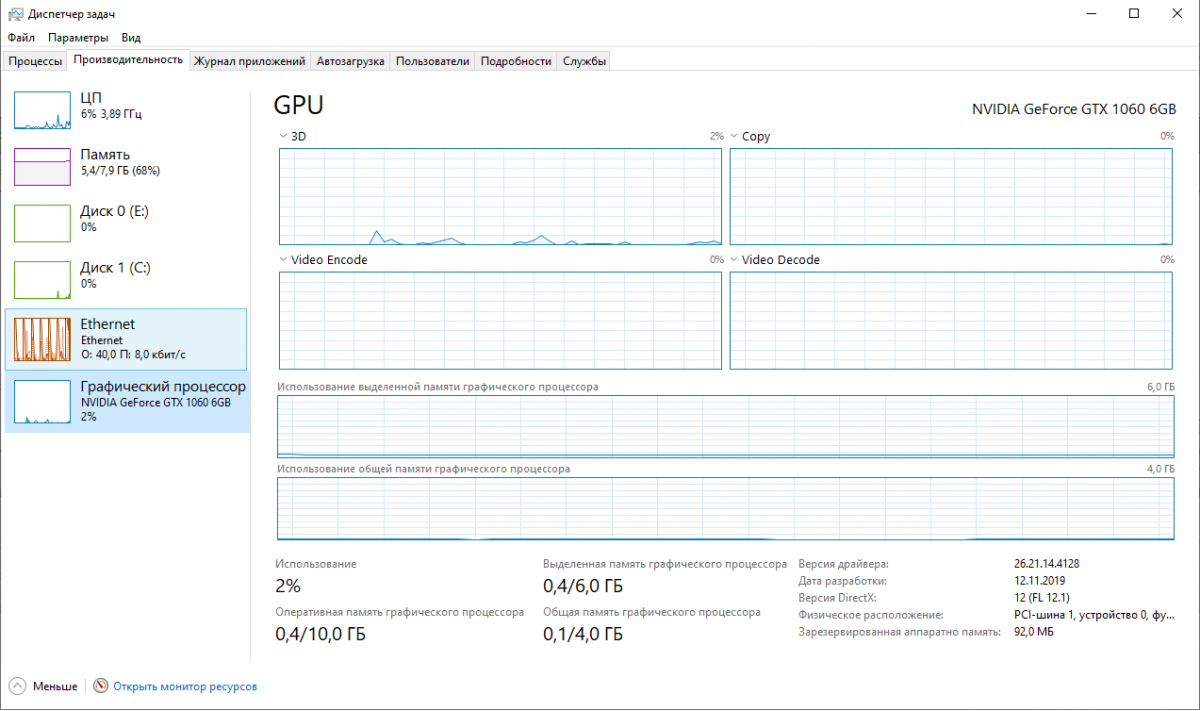Expand the 3D graph dropdown selector

coord(284,136)
